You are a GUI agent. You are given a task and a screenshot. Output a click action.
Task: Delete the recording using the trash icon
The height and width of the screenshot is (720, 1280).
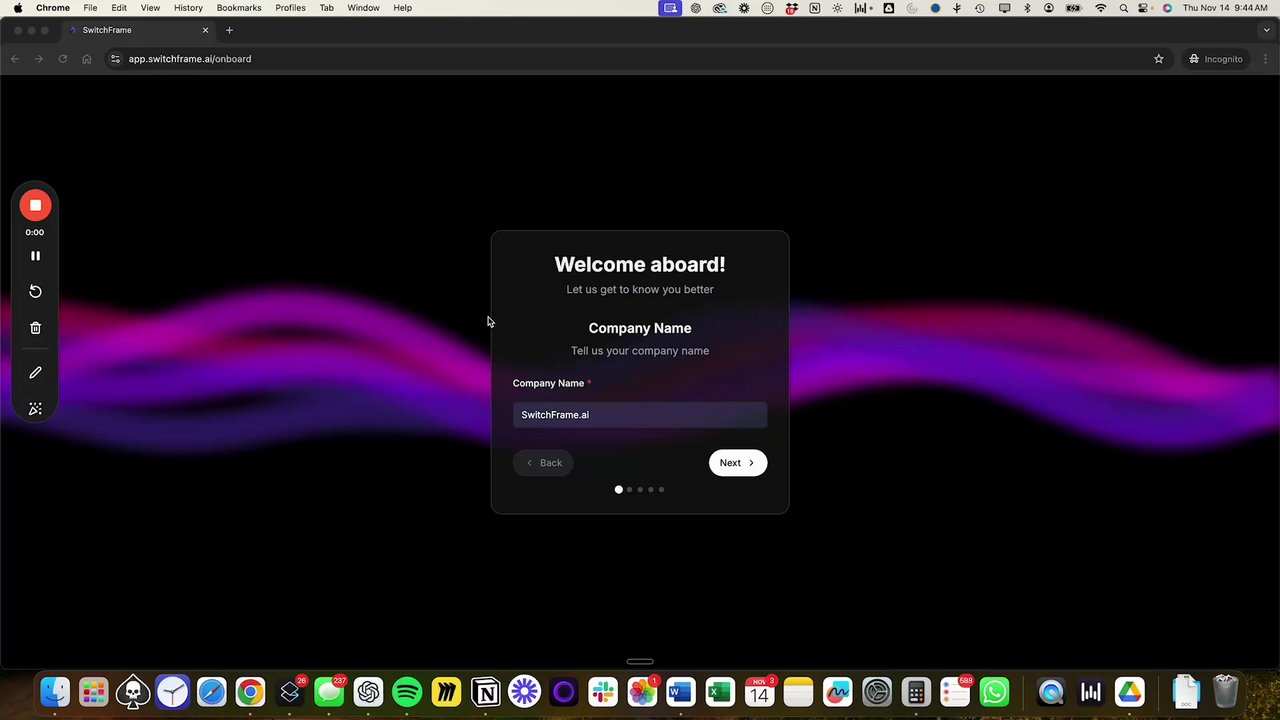pos(35,328)
